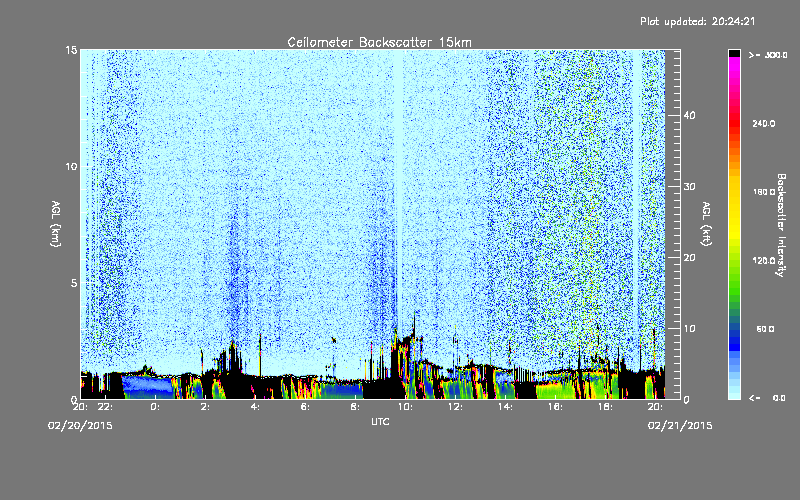Click the "60.0" colorbar value label
The width and height of the screenshot is (800, 500).
pyautogui.click(x=765, y=330)
